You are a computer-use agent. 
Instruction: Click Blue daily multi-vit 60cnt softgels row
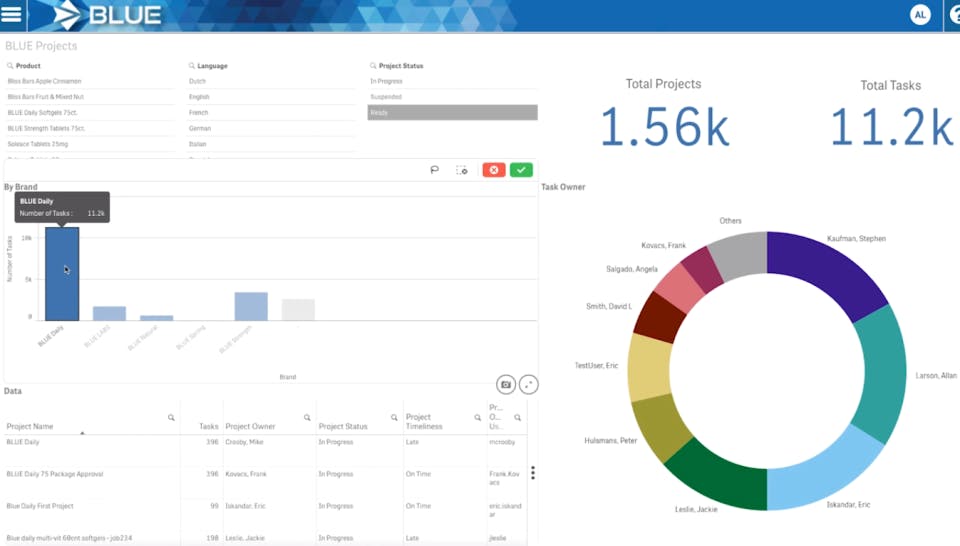(69, 538)
